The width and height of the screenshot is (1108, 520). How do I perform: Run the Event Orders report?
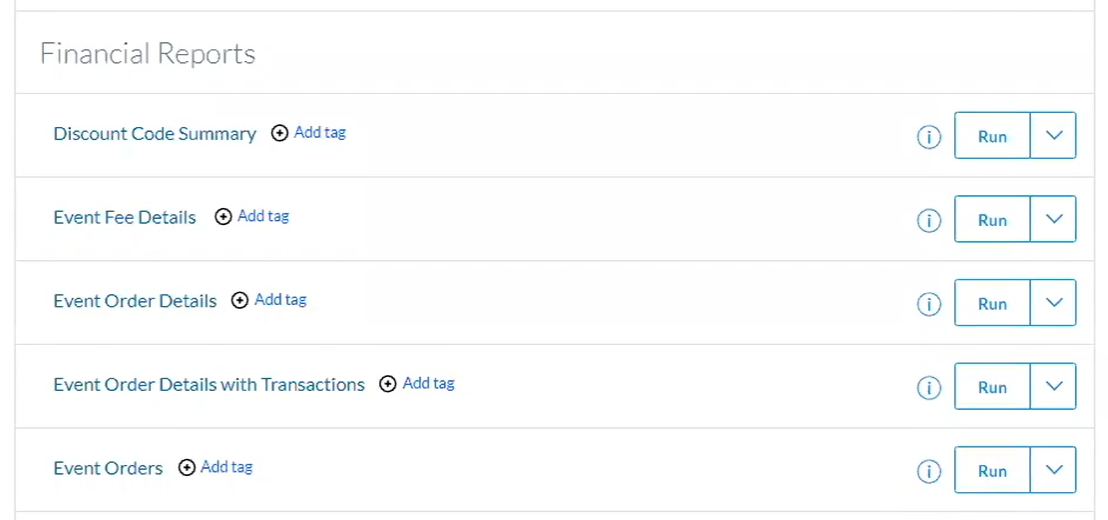(992, 469)
